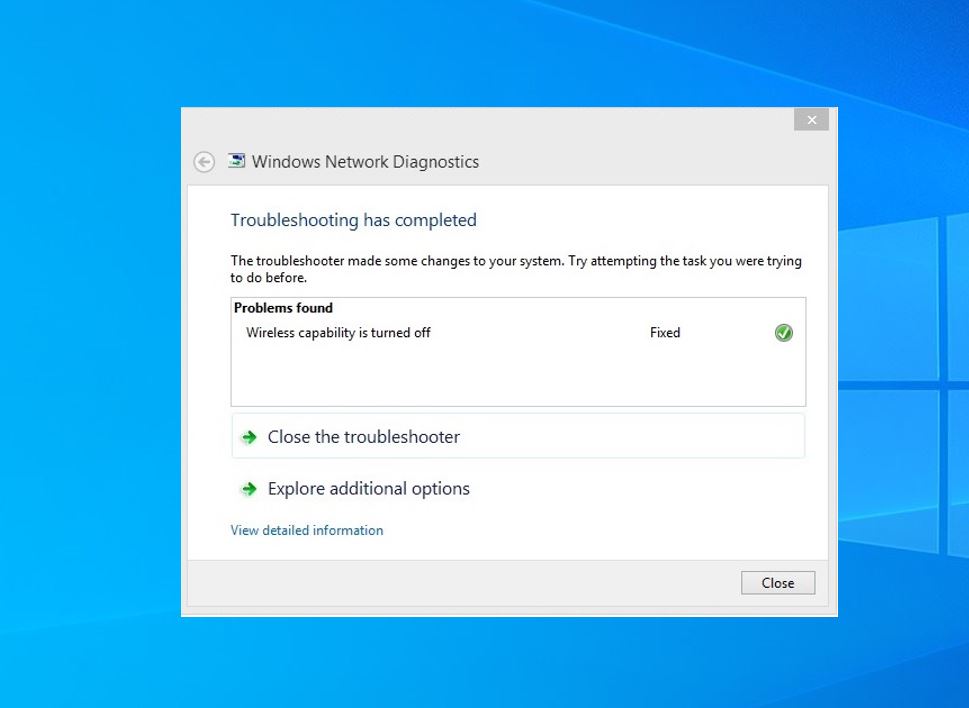969x708 pixels.
Task: Click empty desktop area left of the dialog
Action: tap(90, 358)
